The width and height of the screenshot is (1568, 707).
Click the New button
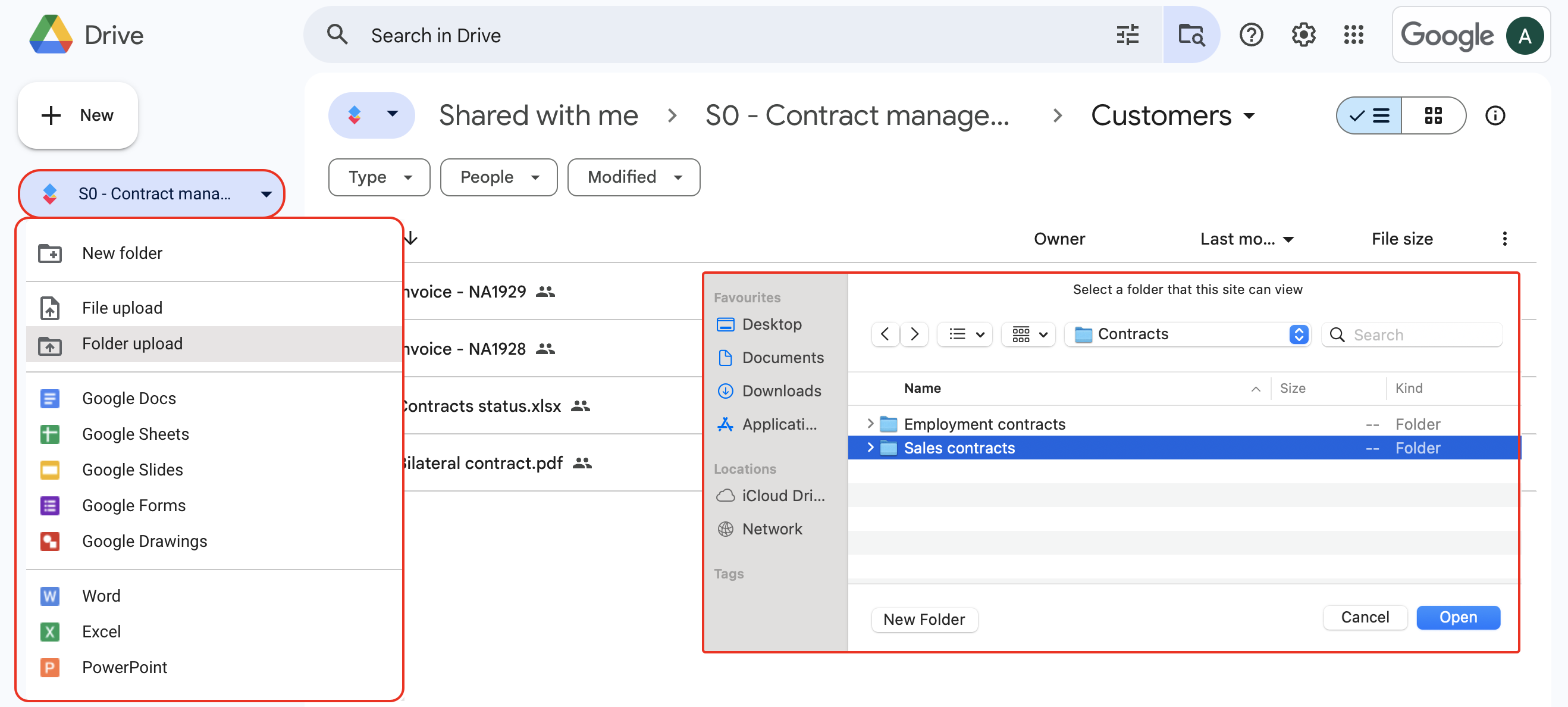pos(78,115)
